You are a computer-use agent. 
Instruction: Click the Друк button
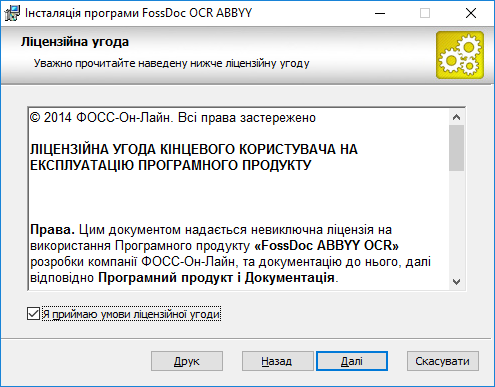pyautogui.click(x=187, y=361)
